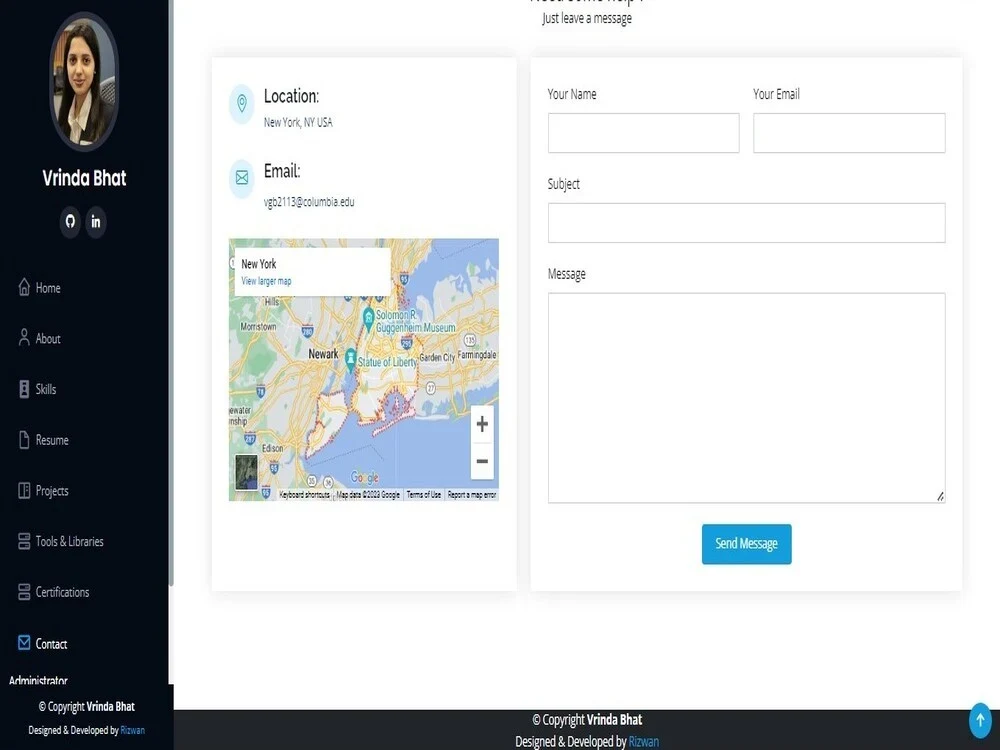
Task: Click the Rizwan link in footer
Action: tap(645, 741)
